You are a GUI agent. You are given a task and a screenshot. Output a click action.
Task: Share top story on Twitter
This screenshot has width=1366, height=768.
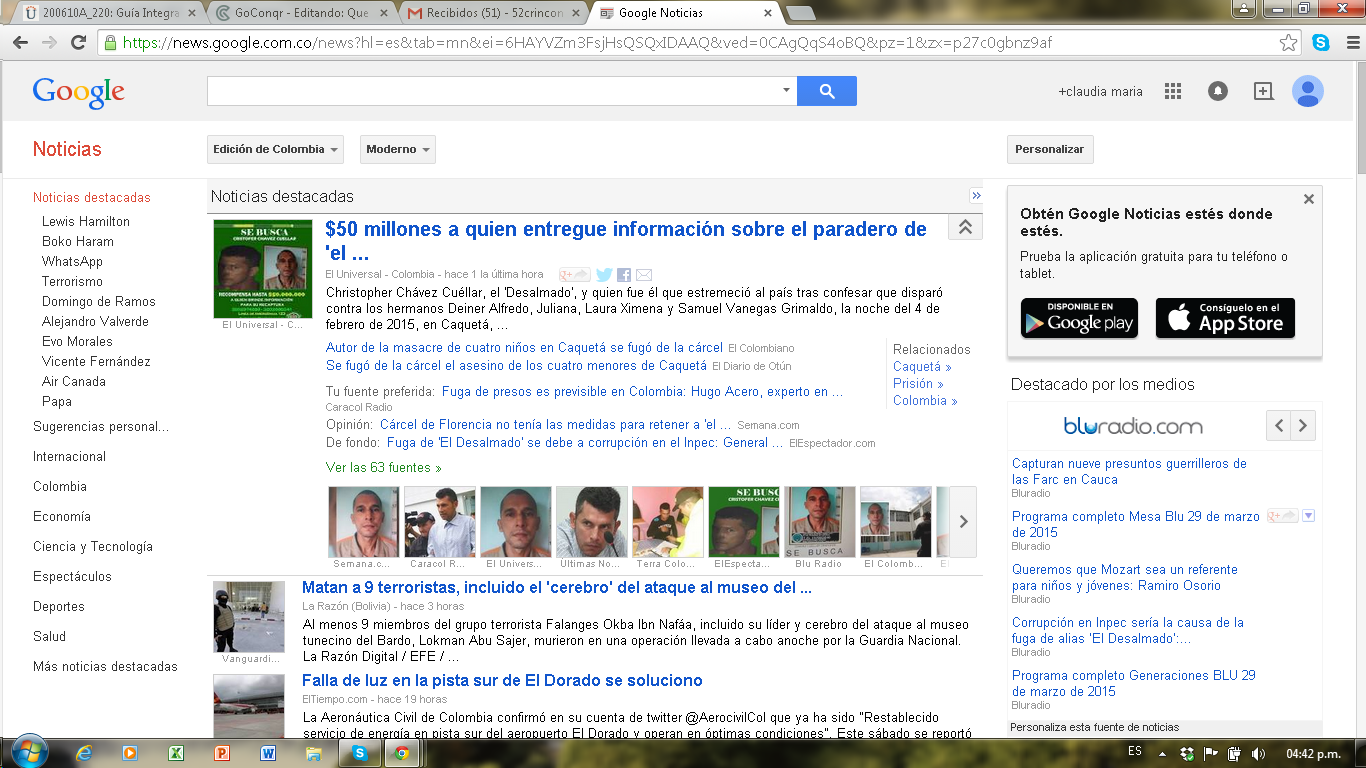604,275
